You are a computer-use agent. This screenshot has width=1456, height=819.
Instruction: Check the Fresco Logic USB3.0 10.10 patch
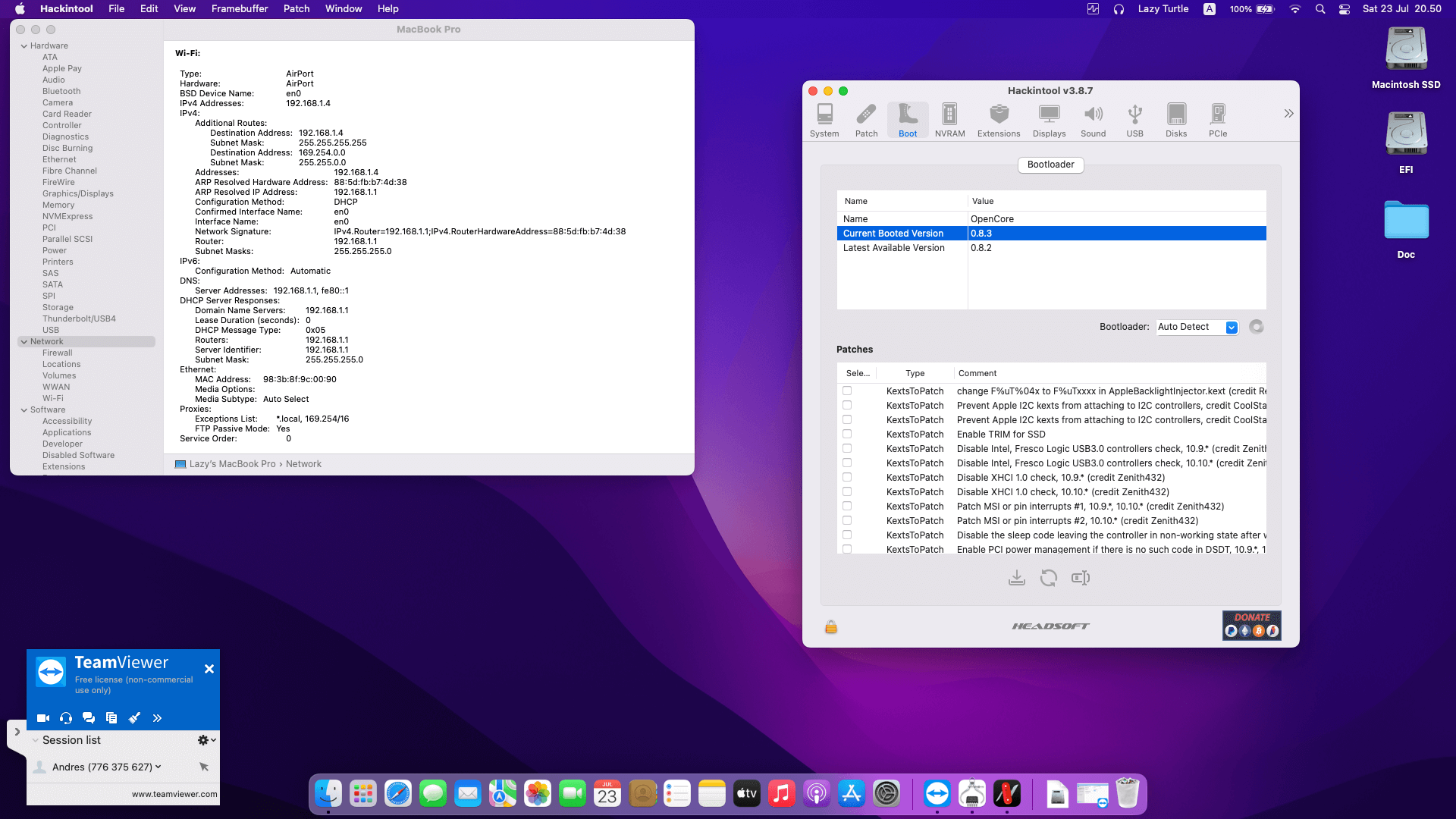click(x=847, y=463)
